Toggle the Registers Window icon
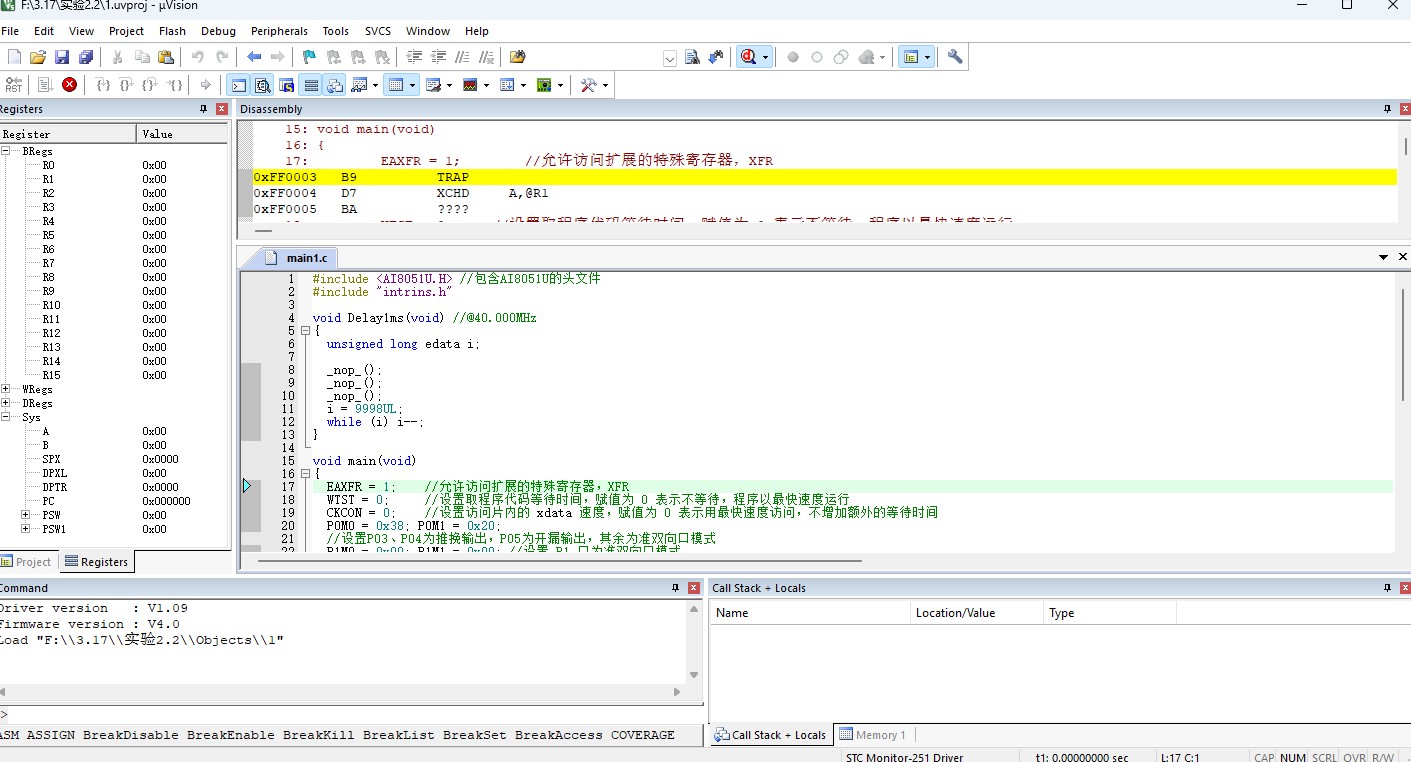 click(x=311, y=85)
